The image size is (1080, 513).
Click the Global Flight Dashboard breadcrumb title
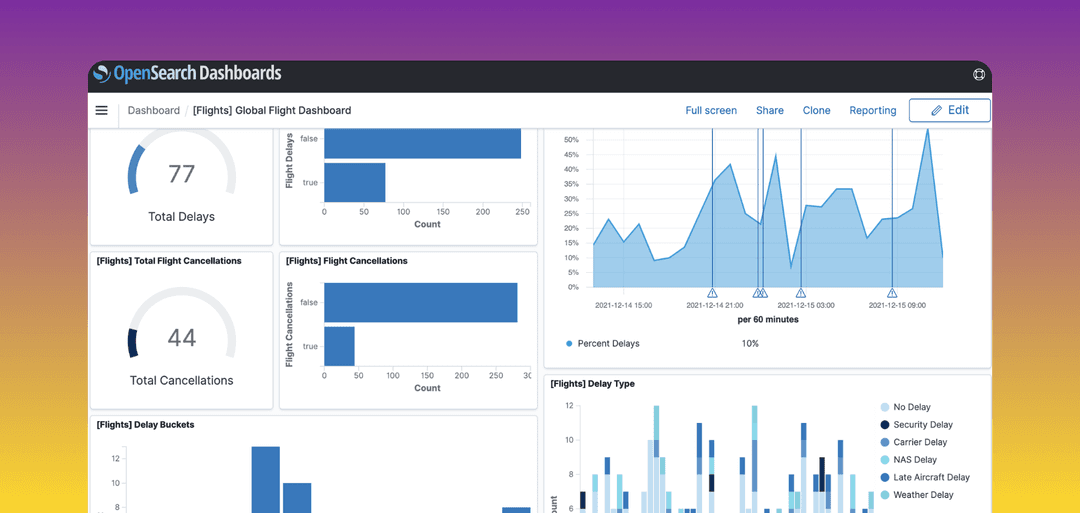(272, 110)
